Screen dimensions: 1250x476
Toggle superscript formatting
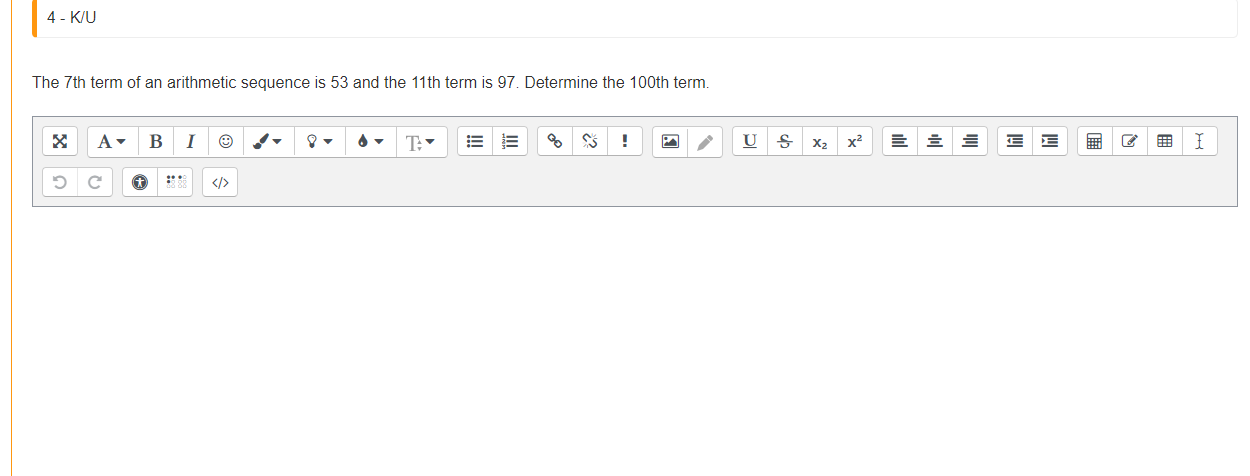855,142
